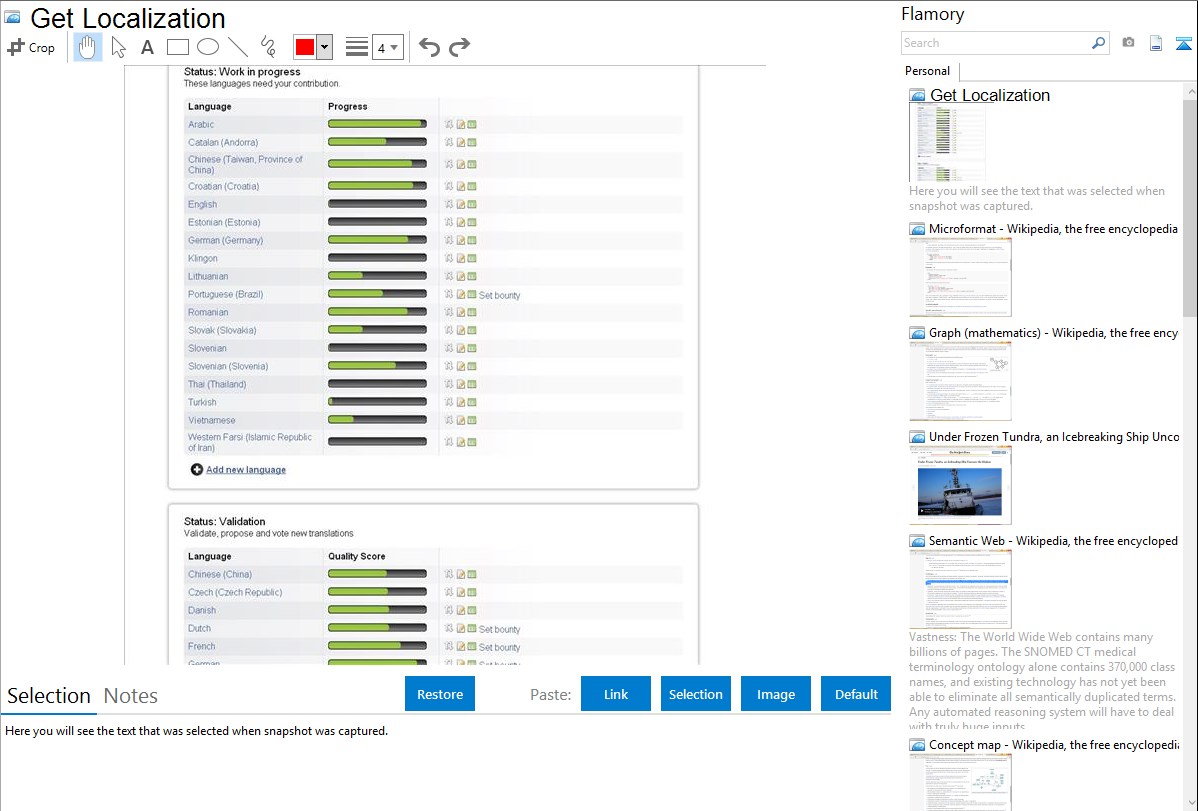Choose the rectangle shape tool
Viewport: 1198px width, 811px height.
(x=177, y=47)
